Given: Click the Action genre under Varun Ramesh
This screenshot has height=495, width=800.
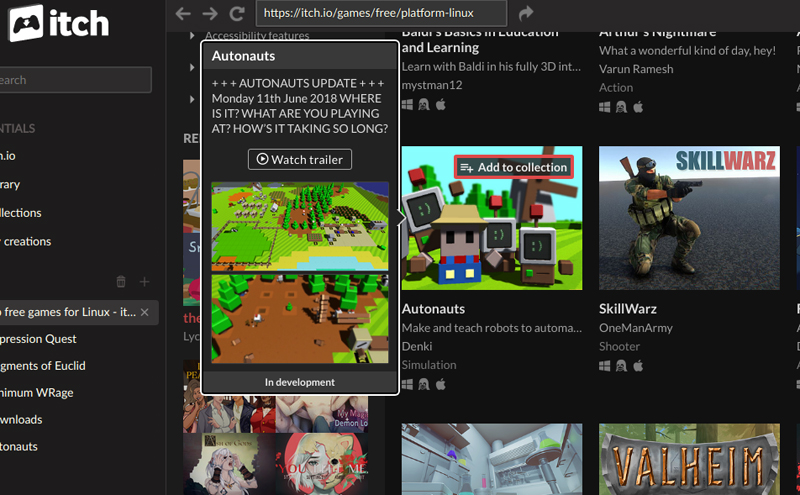Looking at the screenshot, I should 616,88.
